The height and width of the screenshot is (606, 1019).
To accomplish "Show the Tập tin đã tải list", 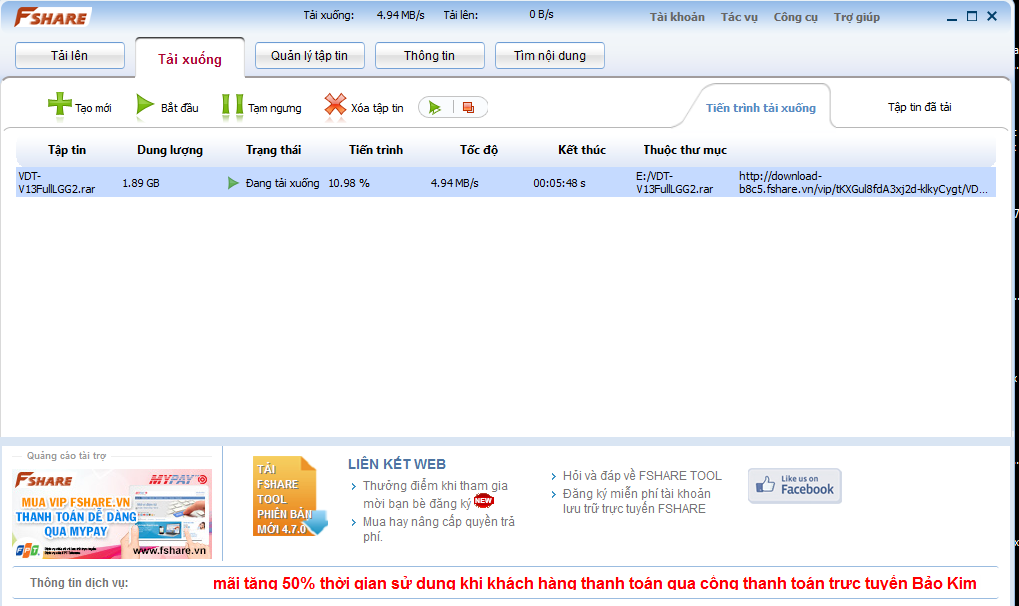I will tap(919, 107).
